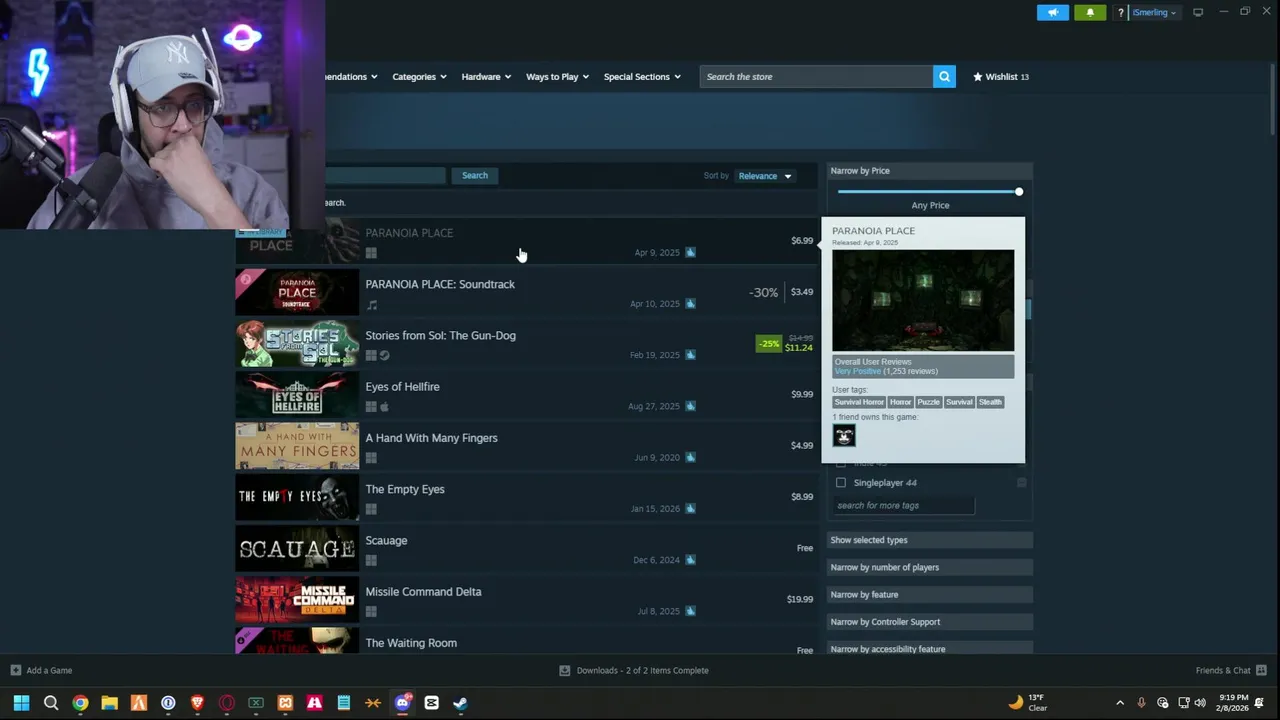Click the friend avatar in PARANOIA PLACE popup
Viewport: 1280px width, 720px height.
[844, 435]
